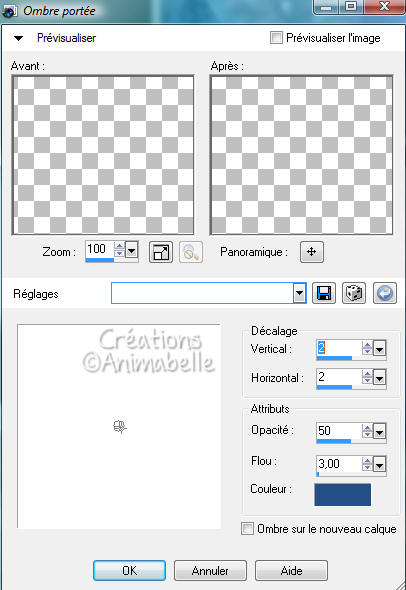The image size is (406, 590).
Task: Collapse the Prévisualiser preview section
Action: pyautogui.click(x=18, y=38)
